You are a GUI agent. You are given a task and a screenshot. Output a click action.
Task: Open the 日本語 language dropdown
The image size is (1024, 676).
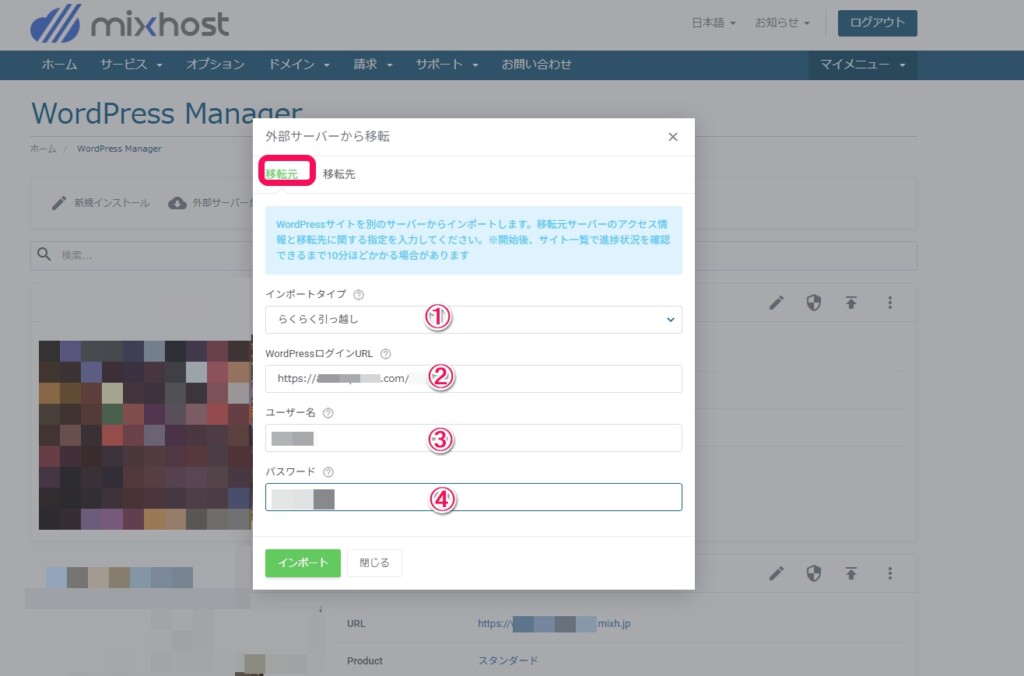[712, 20]
